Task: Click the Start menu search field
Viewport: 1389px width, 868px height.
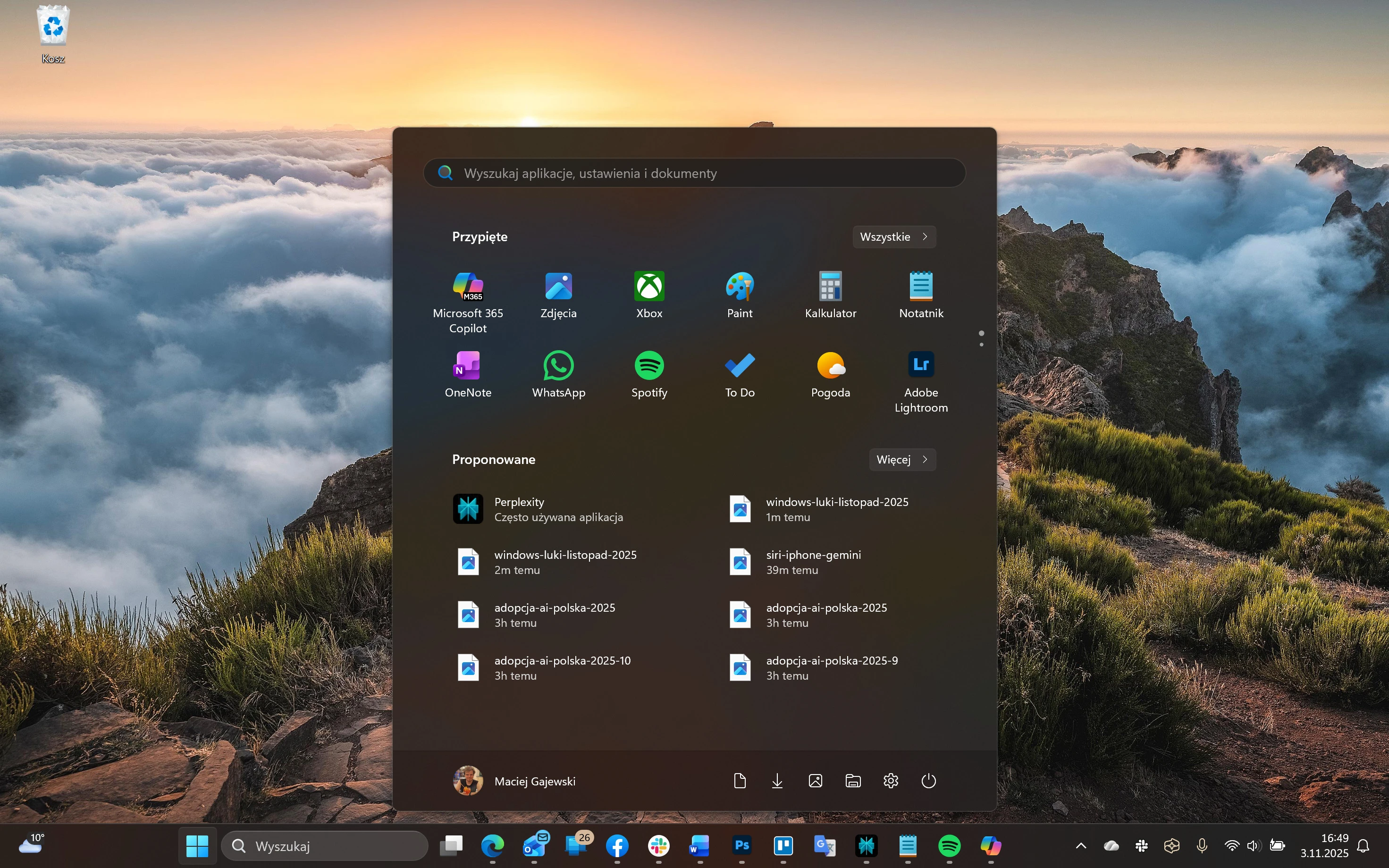Action: pos(695,173)
